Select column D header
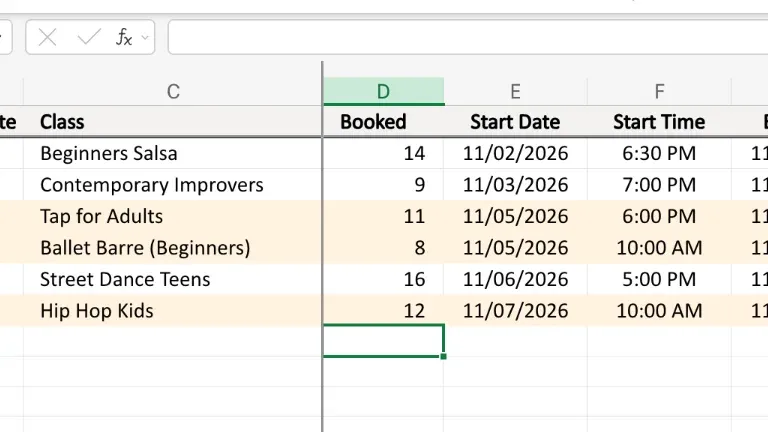The image size is (768, 432). (x=384, y=91)
